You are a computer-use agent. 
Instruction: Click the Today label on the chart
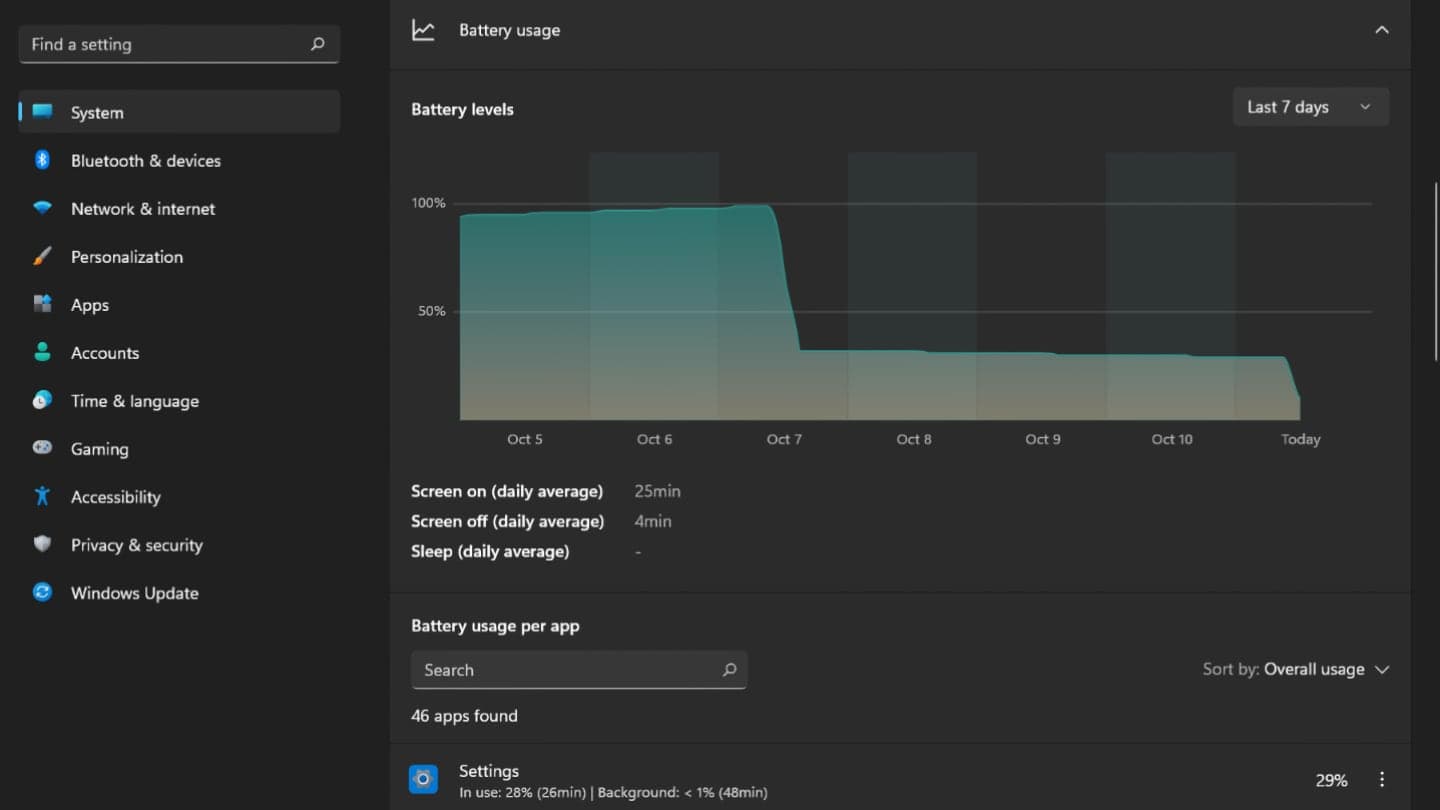(1301, 439)
